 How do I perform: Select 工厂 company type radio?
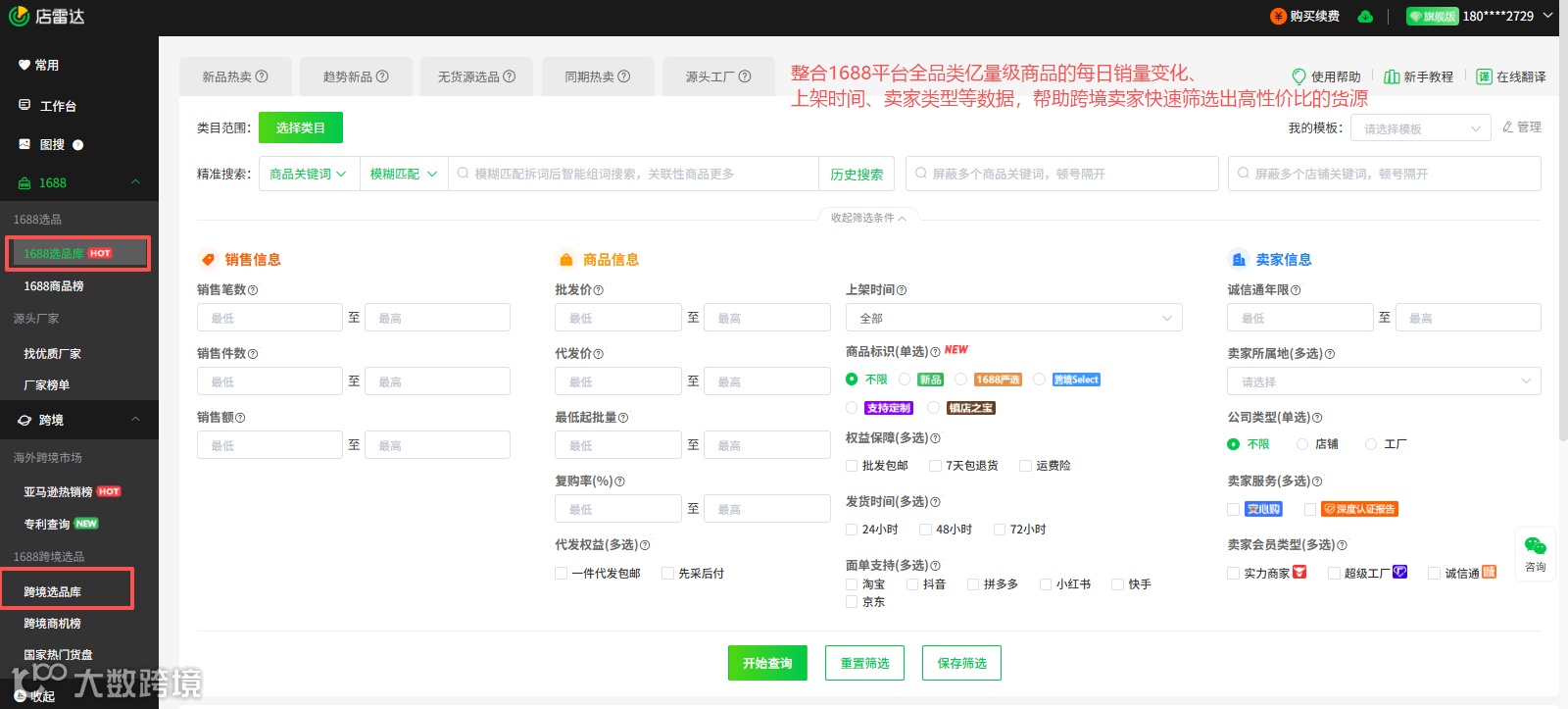pyautogui.click(x=1371, y=444)
